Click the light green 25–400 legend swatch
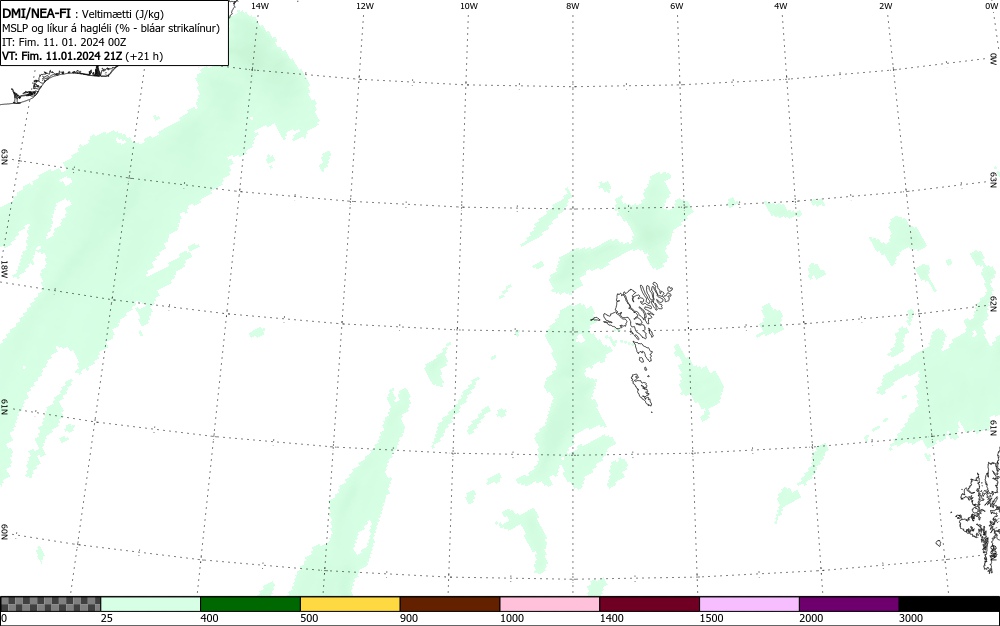Screen dimensions: 1000x626 click(x=151, y=604)
